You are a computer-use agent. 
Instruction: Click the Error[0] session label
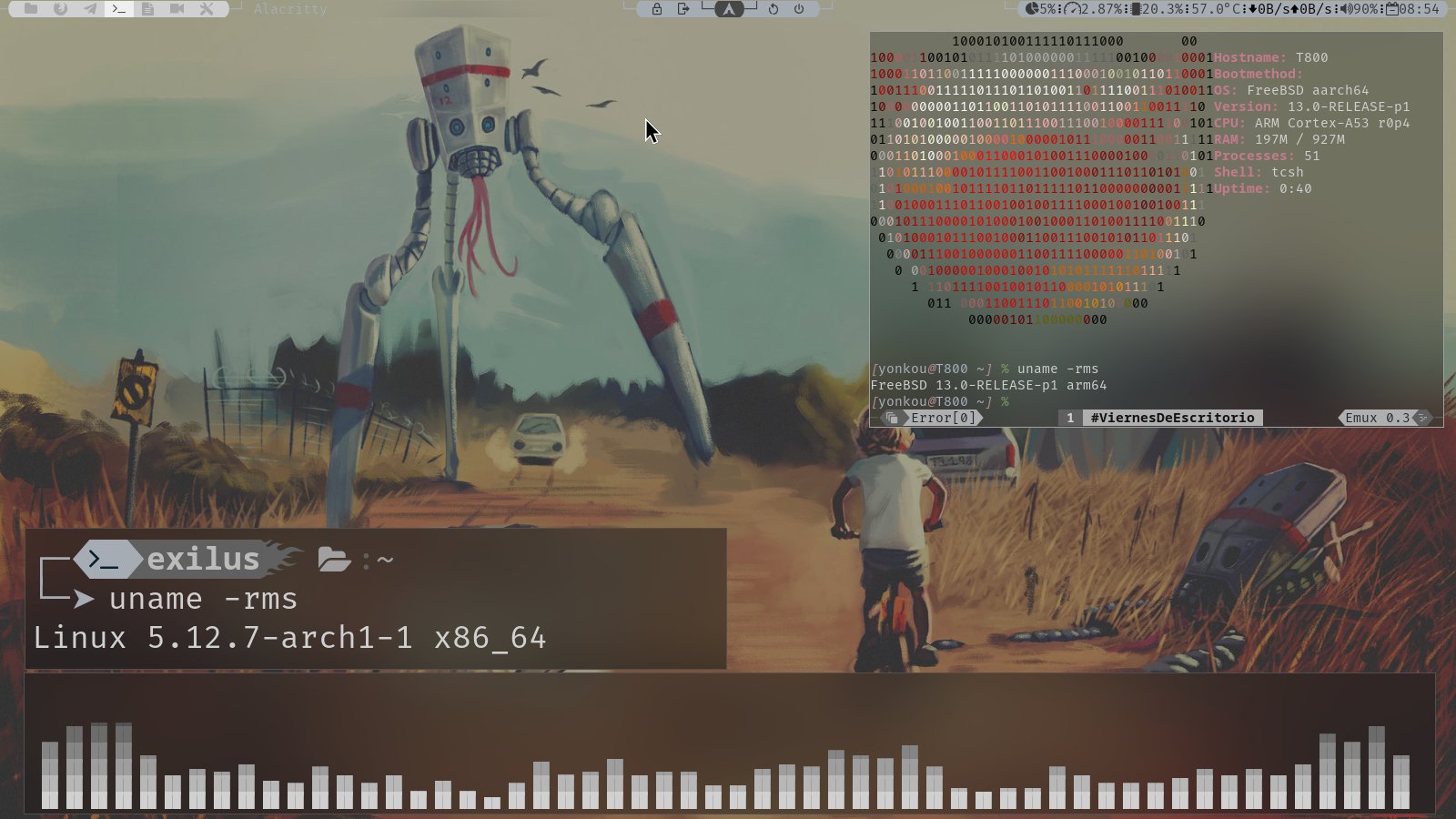point(942,418)
